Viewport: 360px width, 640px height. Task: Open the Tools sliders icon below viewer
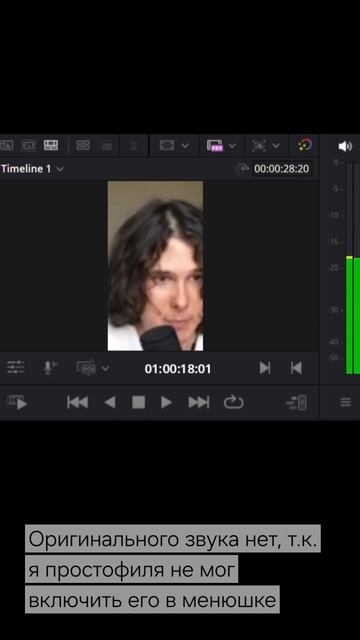click(x=16, y=367)
